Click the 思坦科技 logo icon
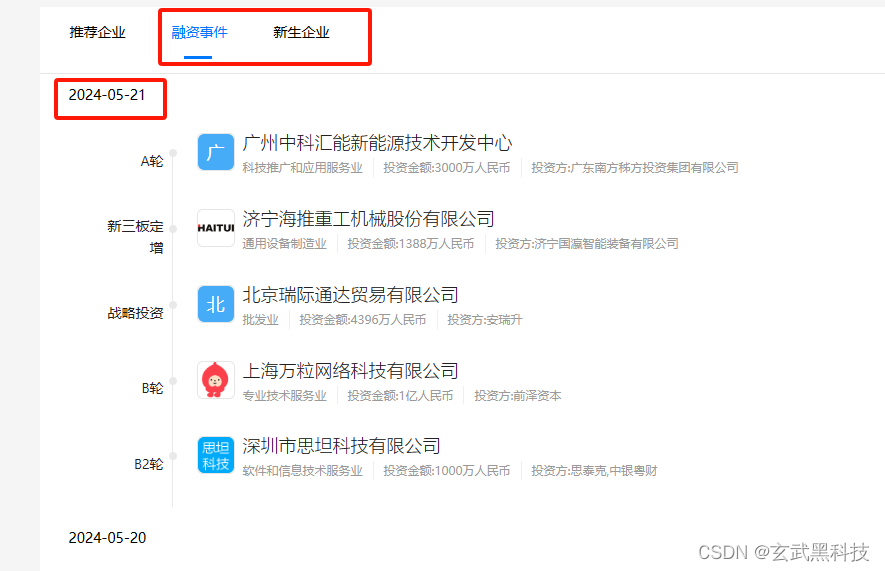The width and height of the screenshot is (885, 571). (216, 455)
